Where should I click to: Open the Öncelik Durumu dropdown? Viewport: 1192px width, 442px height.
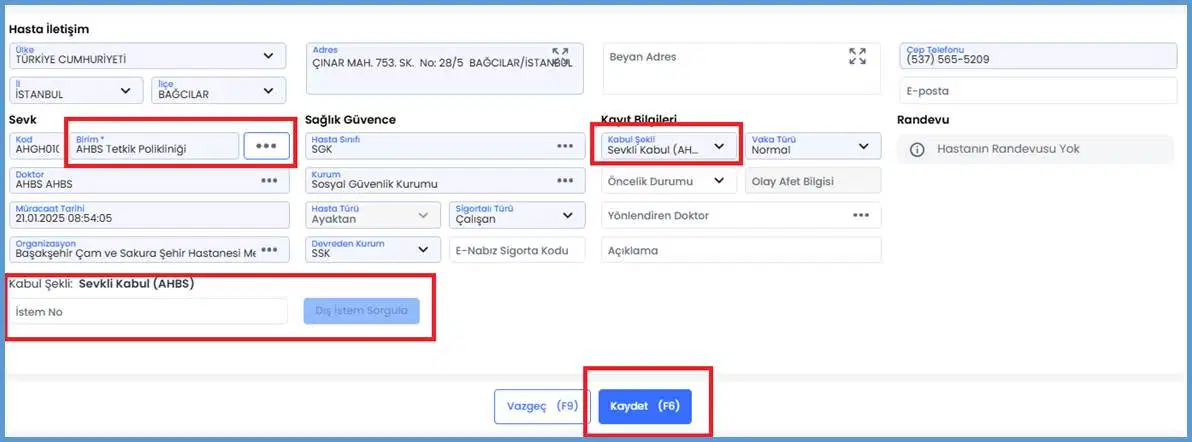[669, 180]
